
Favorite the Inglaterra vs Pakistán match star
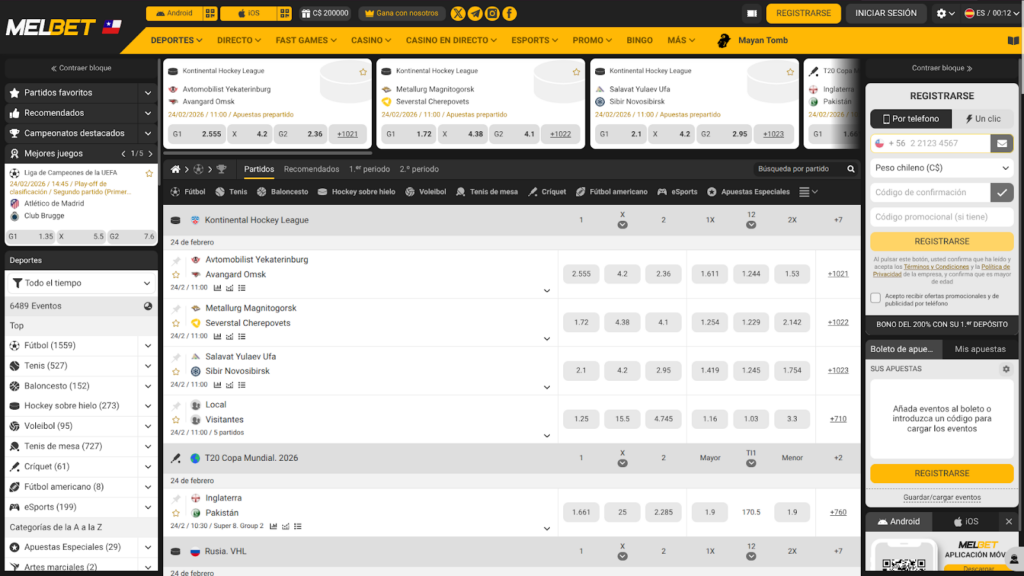(176, 512)
